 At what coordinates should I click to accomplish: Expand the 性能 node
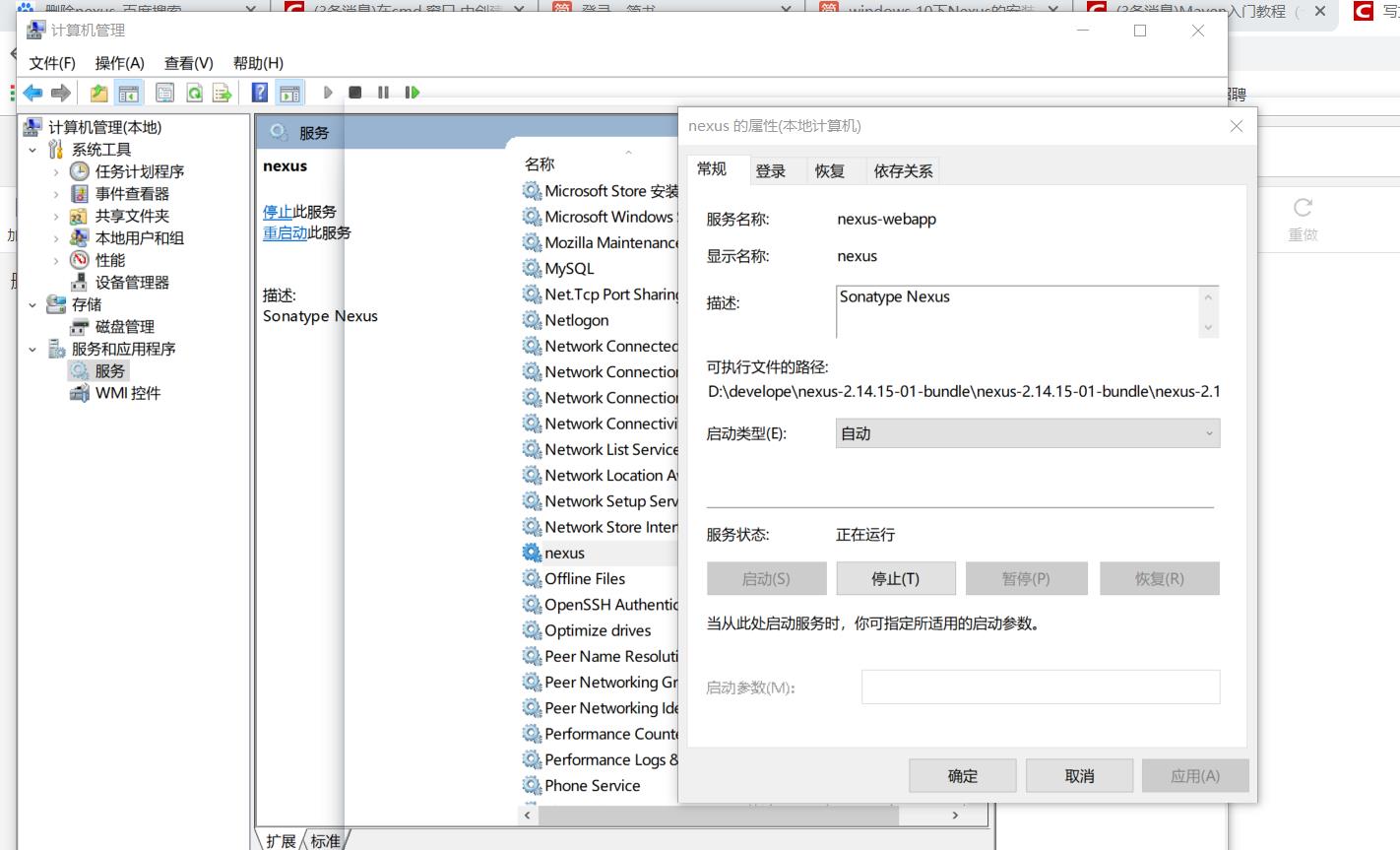point(56,260)
